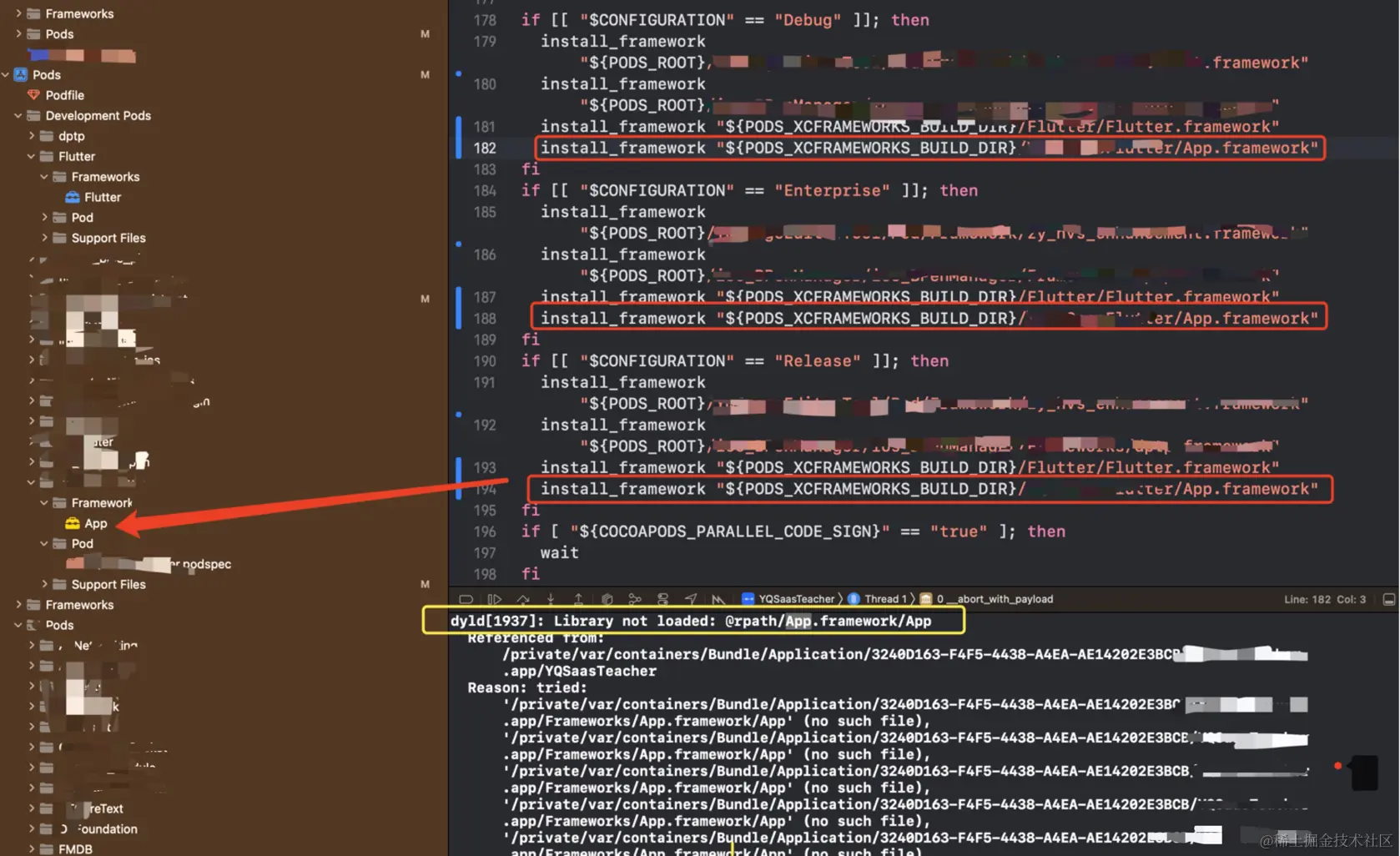Click the Flutter.framework install line 181
Screen dimensions: 1400x856
pos(909,126)
